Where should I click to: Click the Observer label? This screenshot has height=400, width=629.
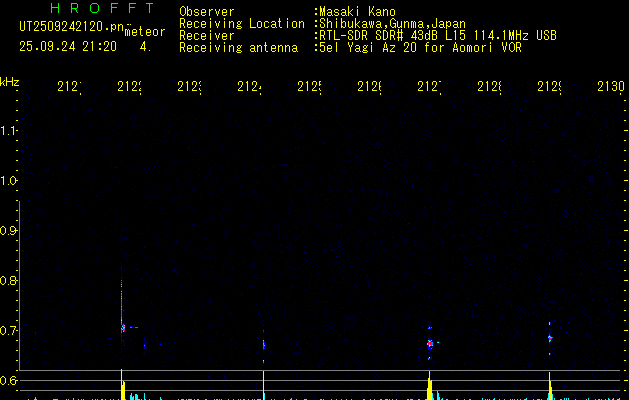coord(207,12)
